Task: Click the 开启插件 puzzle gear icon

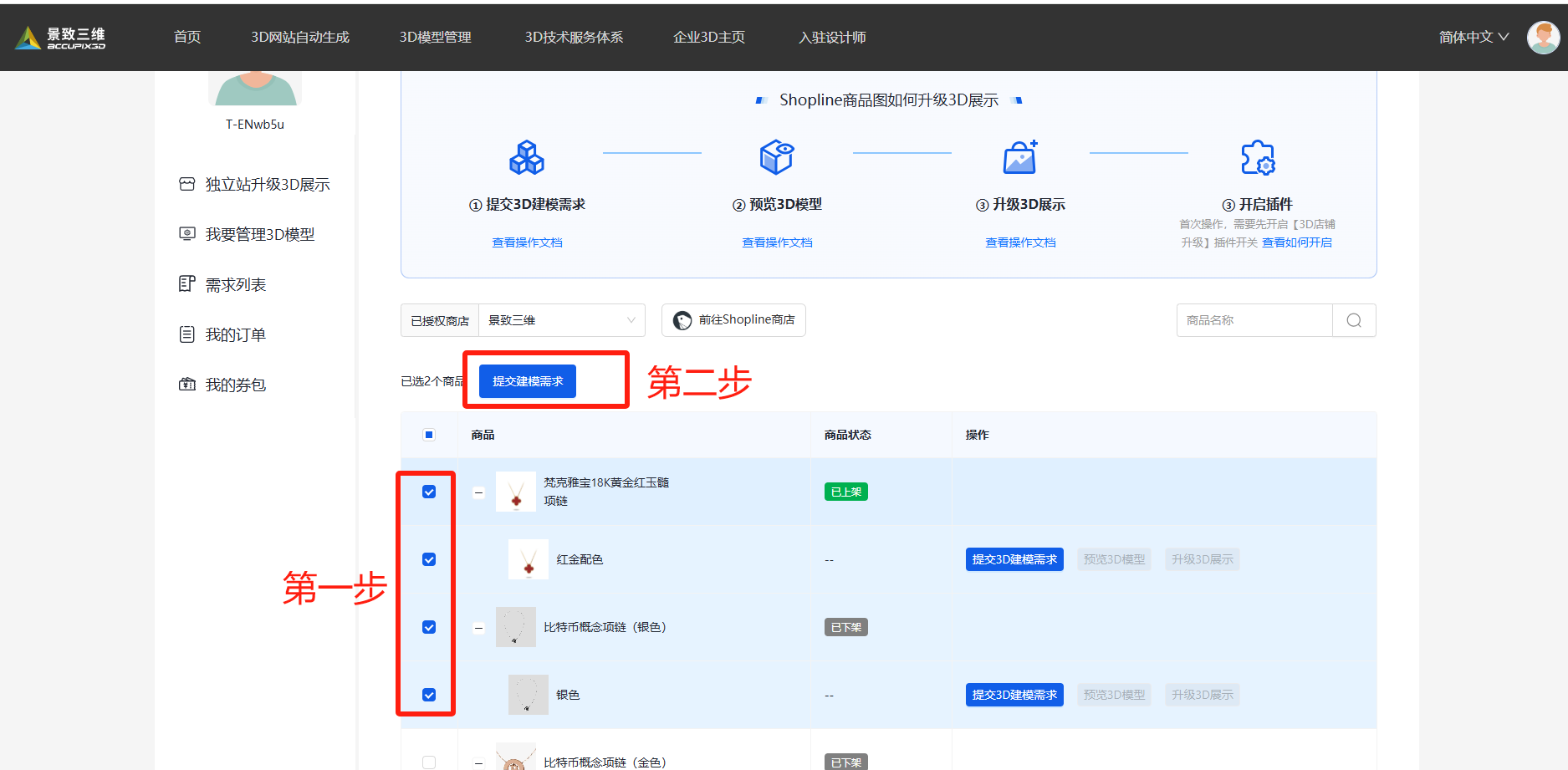Action: click(x=1257, y=157)
